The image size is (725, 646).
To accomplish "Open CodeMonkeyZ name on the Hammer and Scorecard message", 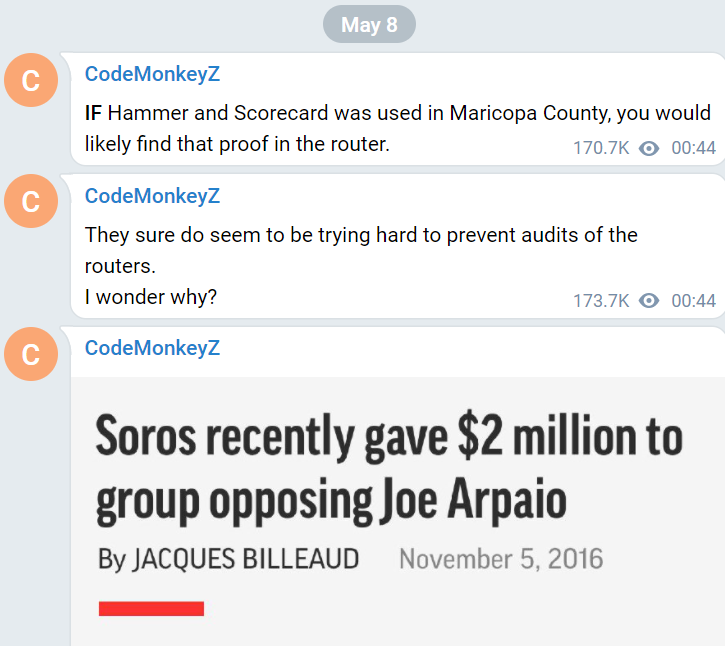I will (x=153, y=74).
